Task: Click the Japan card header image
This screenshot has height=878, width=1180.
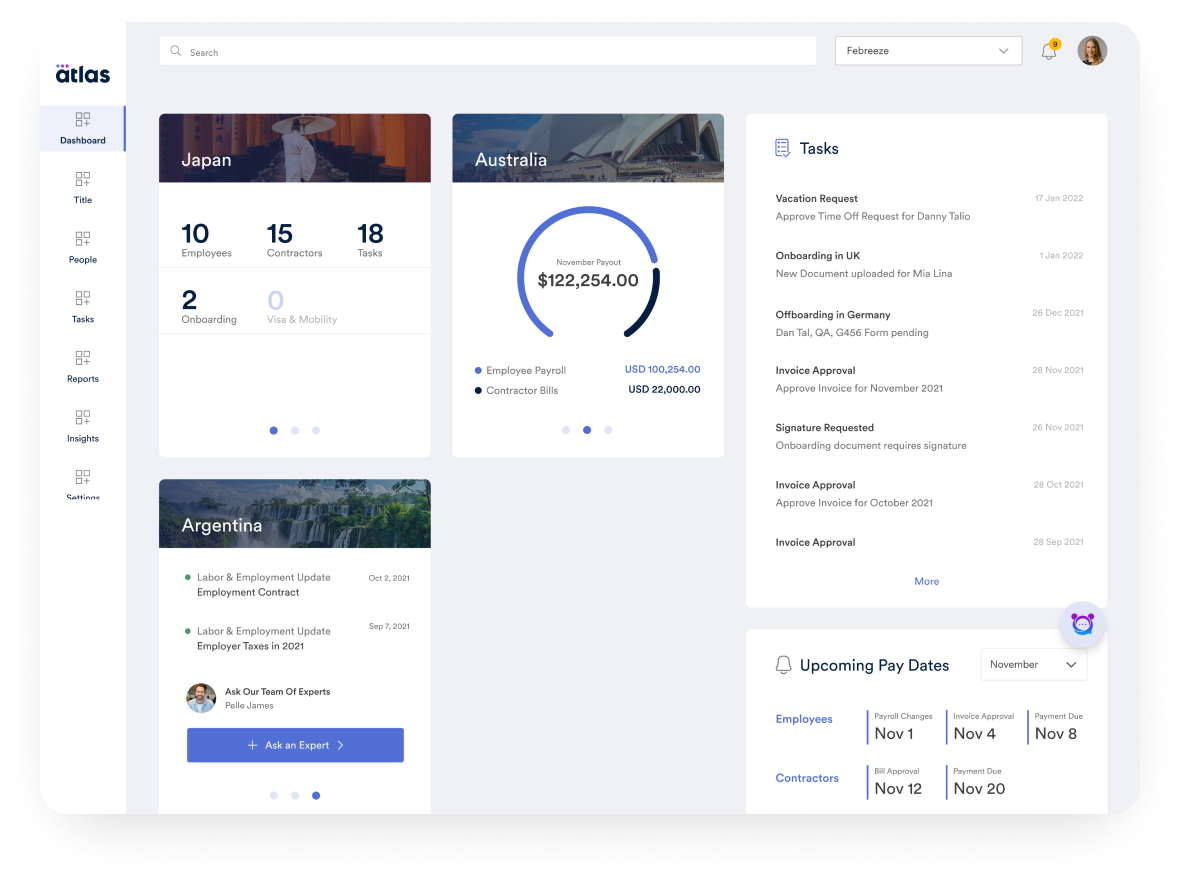Action: (x=295, y=148)
